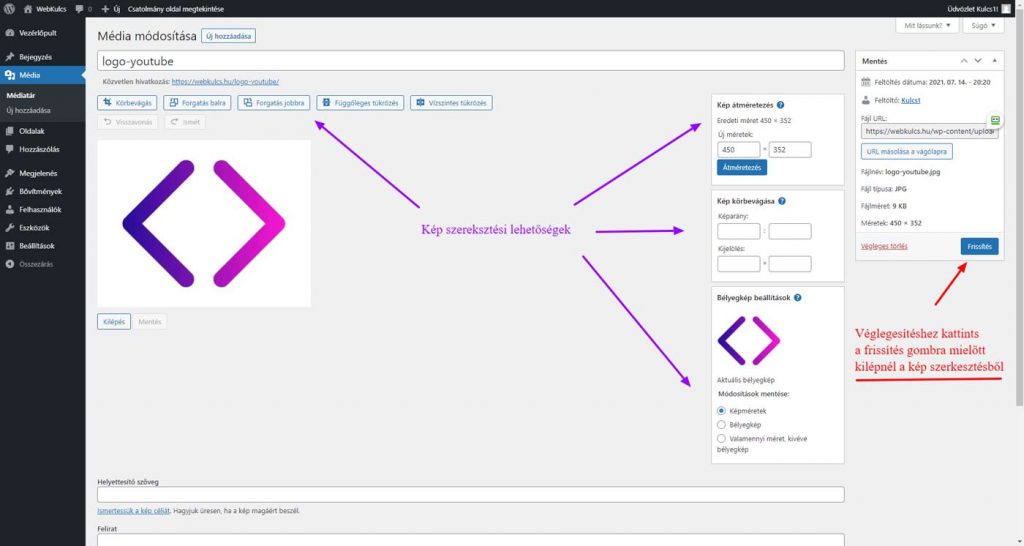Screen dimensions: 1024x546
Task: Click the comments bubble icon in admin bar
Action: point(80,8)
